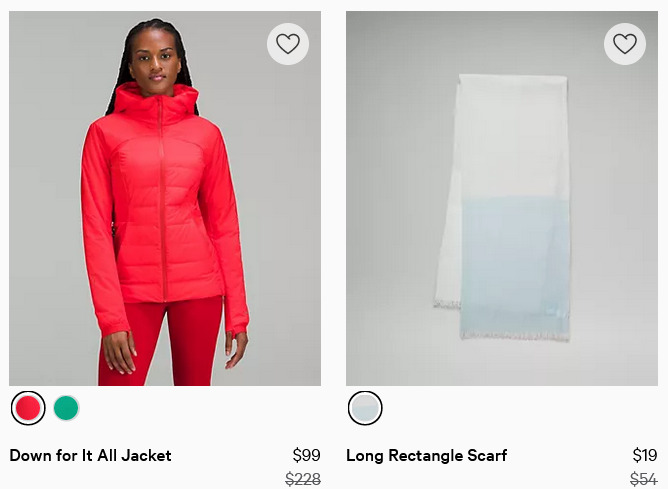The width and height of the screenshot is (668, 489).
Task: Click the light blue half of scarf
Action: (515, 264)
